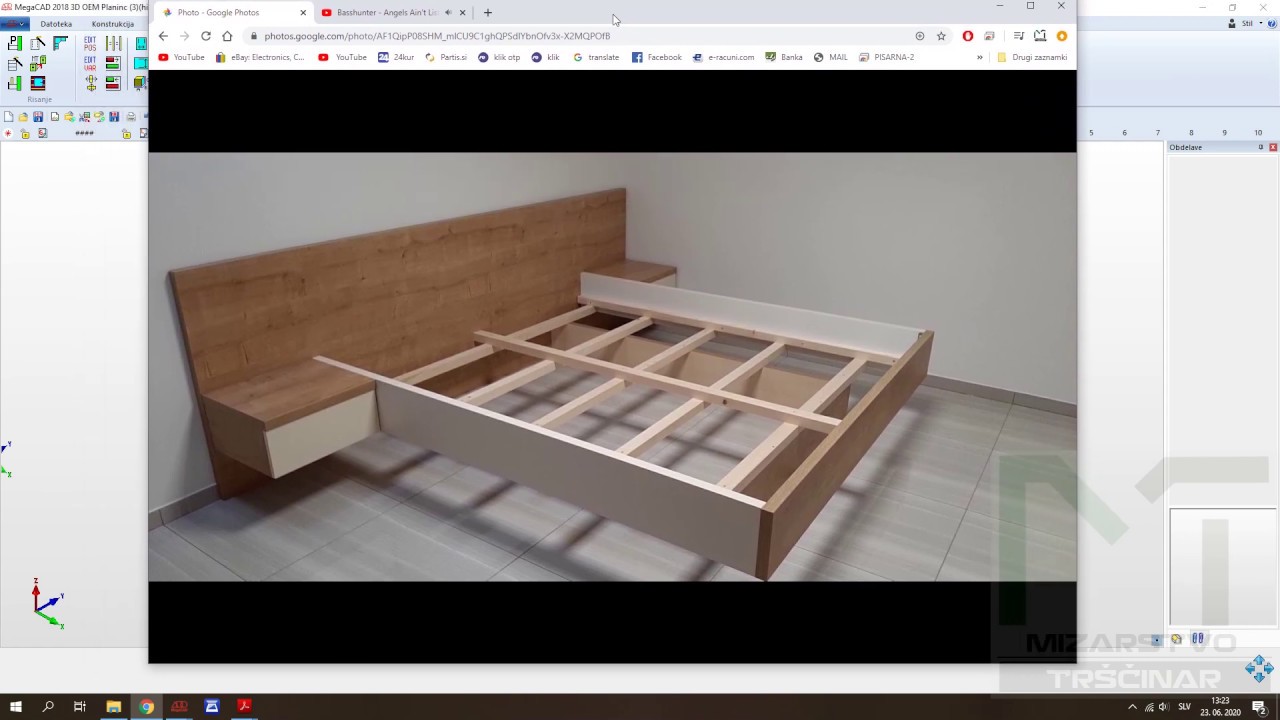Close the Obdelave panel
The height and width of the screenshot is (720, 1280).
tap(1273, 147)
